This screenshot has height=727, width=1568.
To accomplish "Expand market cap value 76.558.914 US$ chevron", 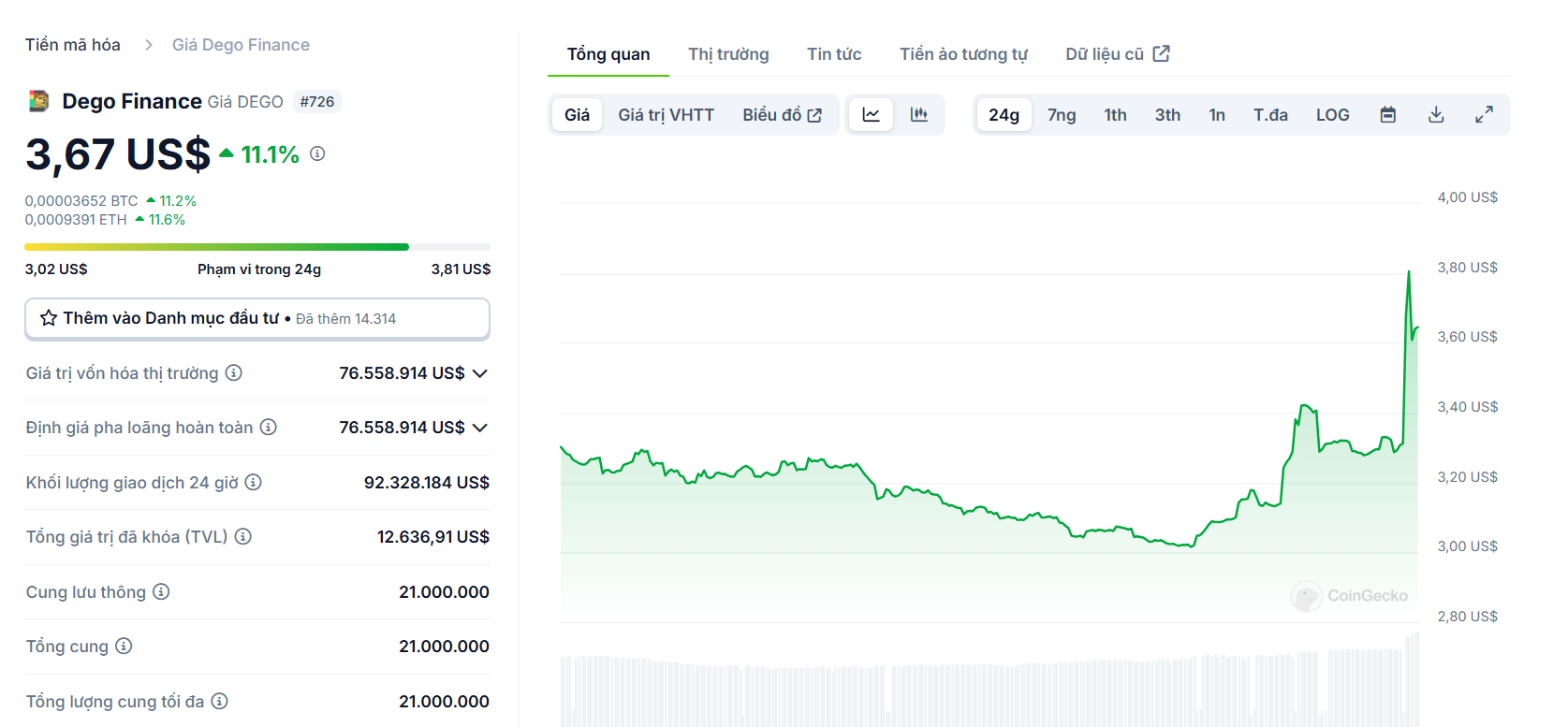I will 480,373.
